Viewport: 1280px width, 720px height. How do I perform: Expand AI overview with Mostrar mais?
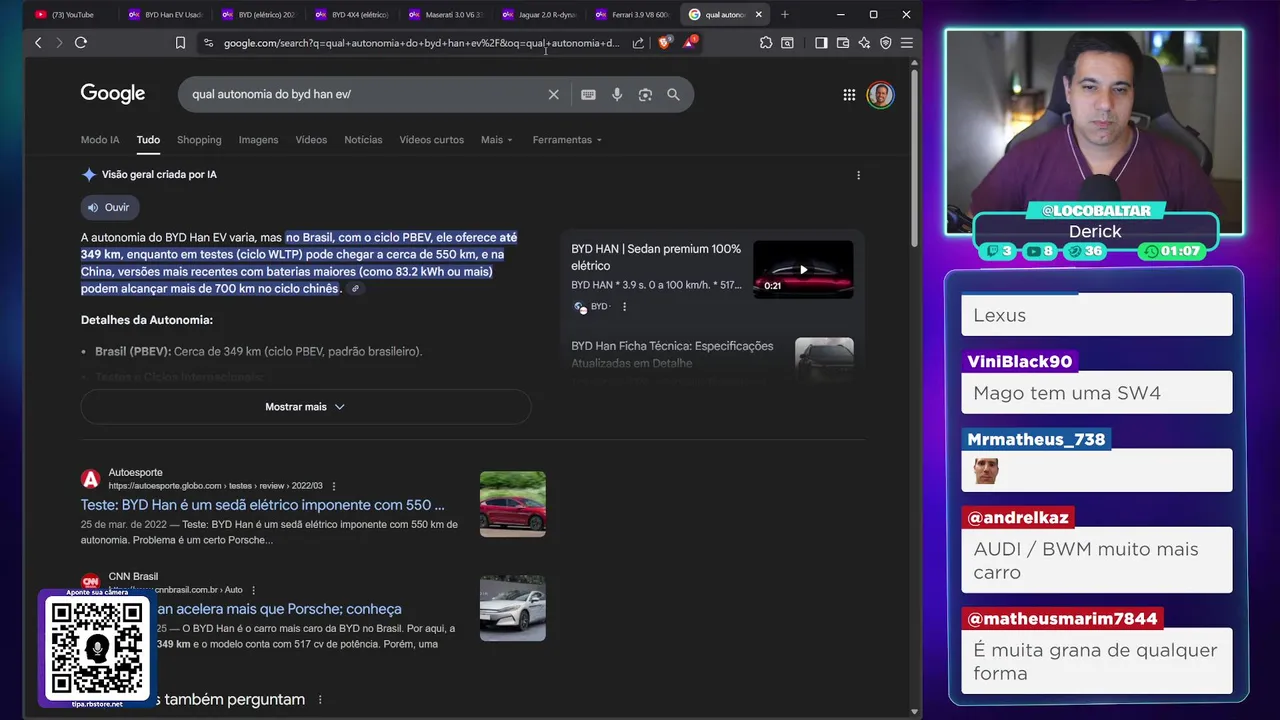click(305, 407)
